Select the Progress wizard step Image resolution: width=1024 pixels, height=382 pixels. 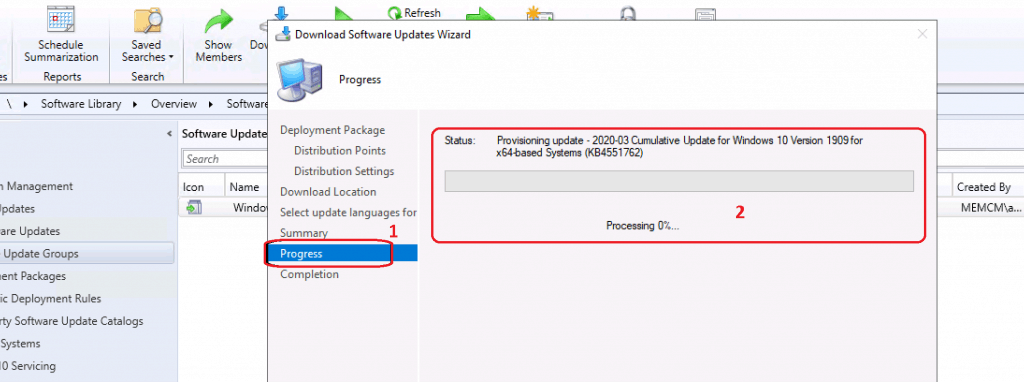(x=342, y=253)
